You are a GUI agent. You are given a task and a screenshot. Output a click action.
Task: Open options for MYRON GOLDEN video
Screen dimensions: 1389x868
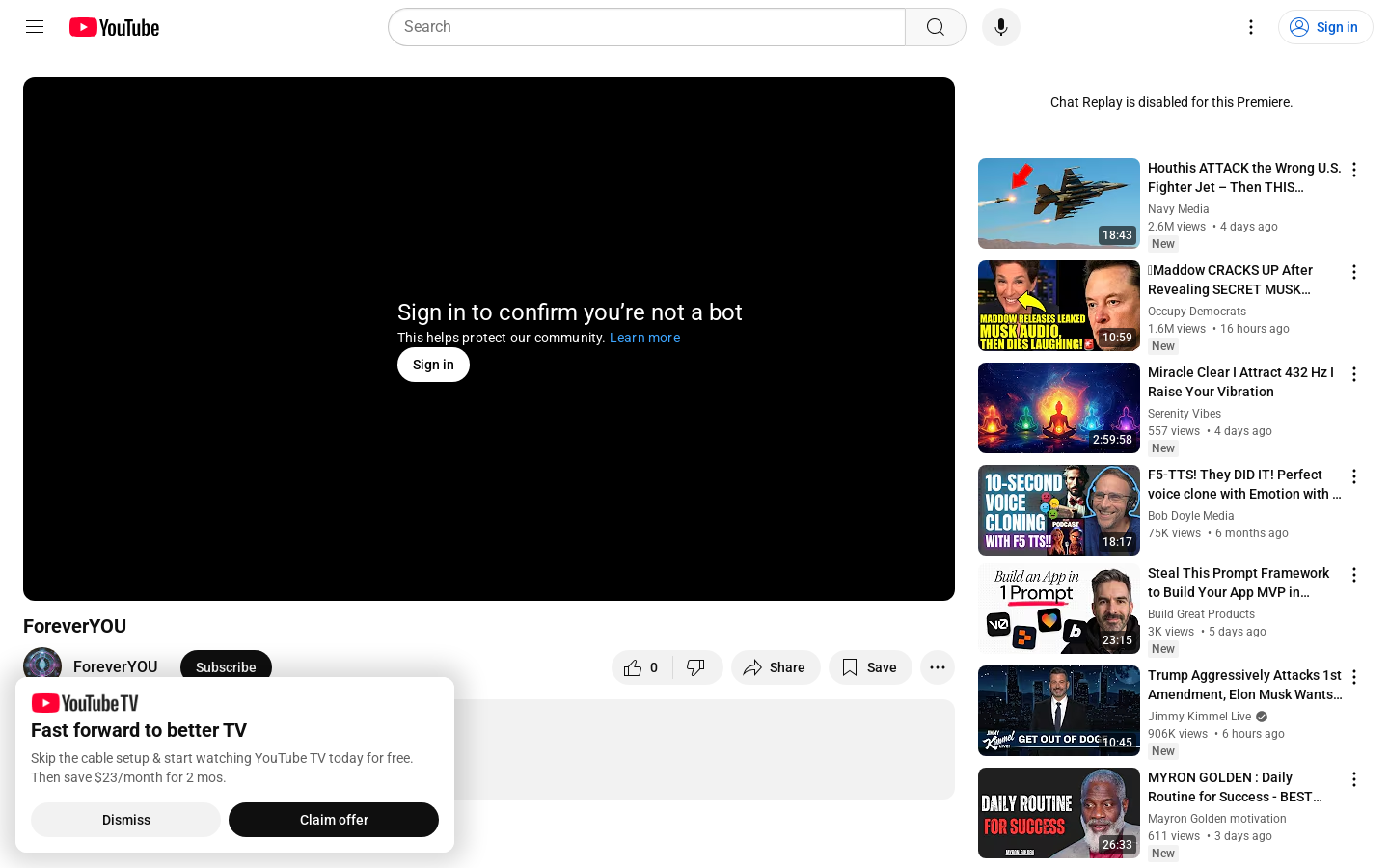click(1354, 779)
